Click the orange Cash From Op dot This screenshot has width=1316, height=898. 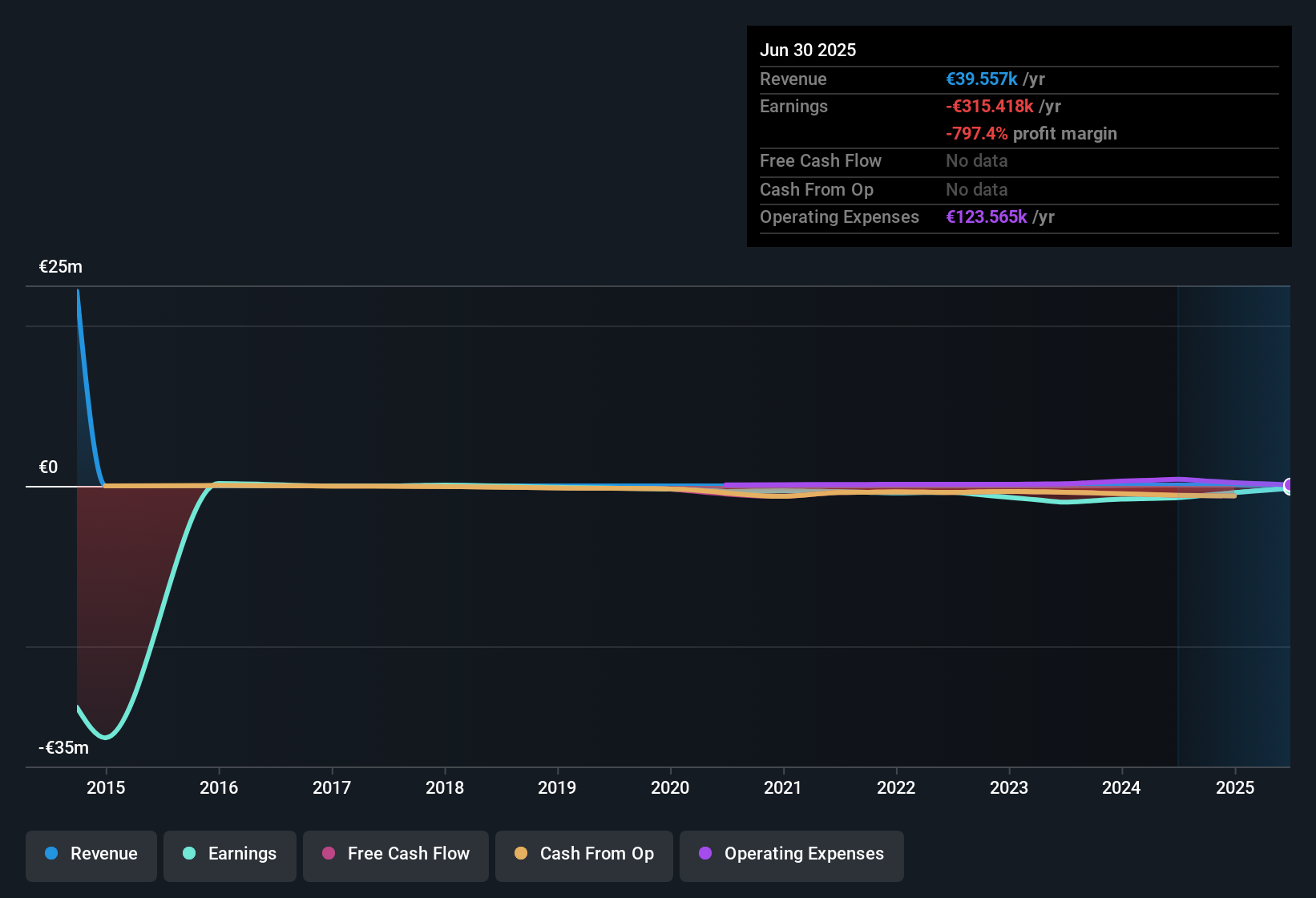coord(521,854)
